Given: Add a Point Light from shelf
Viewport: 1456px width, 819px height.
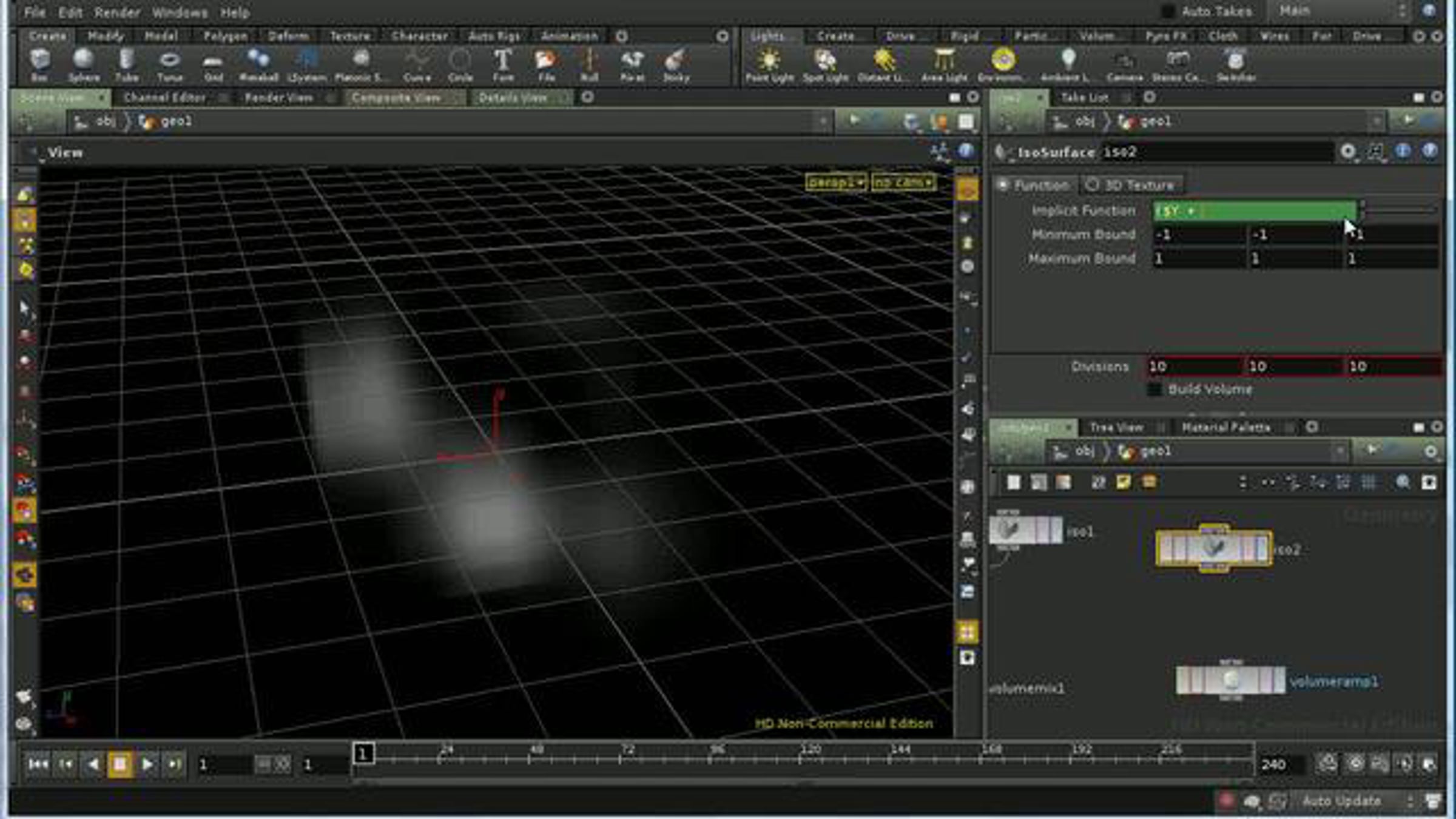Looking at the screenshot, I should 769,64.
